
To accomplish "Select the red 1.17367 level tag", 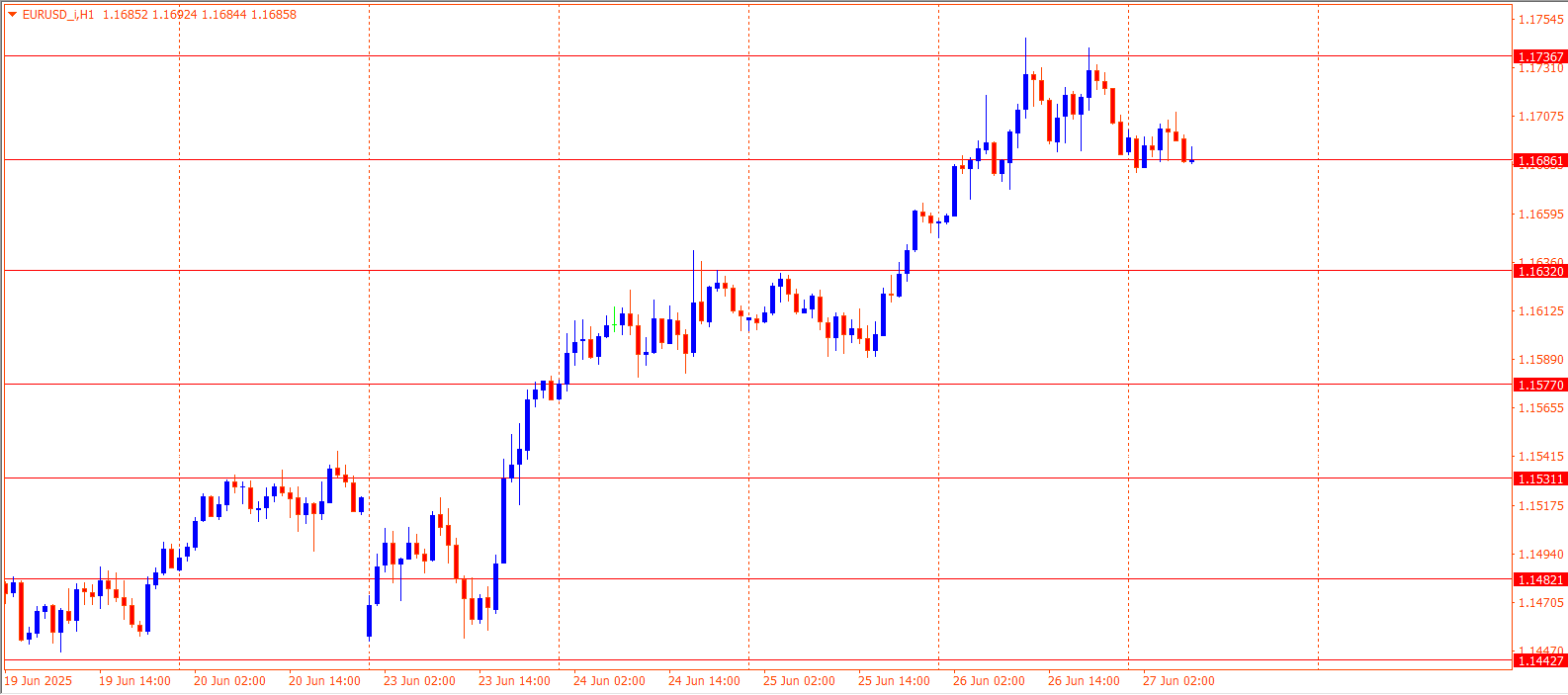I will 1540,57.
